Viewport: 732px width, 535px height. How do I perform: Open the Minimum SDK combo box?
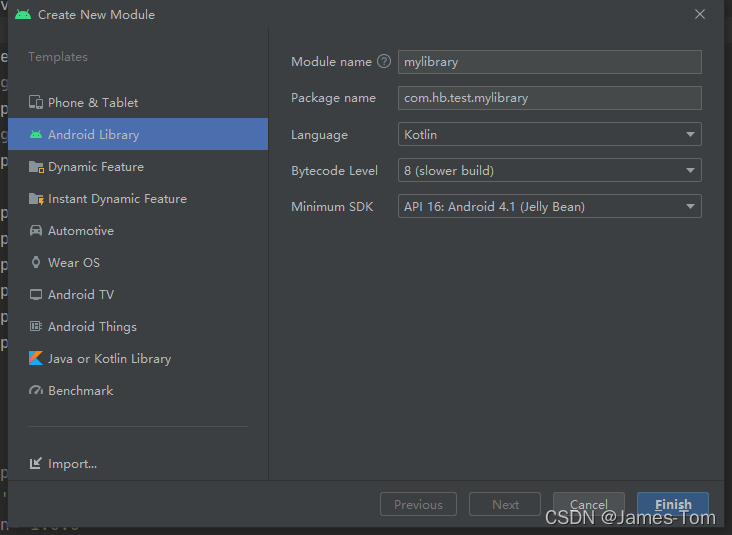point(549,206)
